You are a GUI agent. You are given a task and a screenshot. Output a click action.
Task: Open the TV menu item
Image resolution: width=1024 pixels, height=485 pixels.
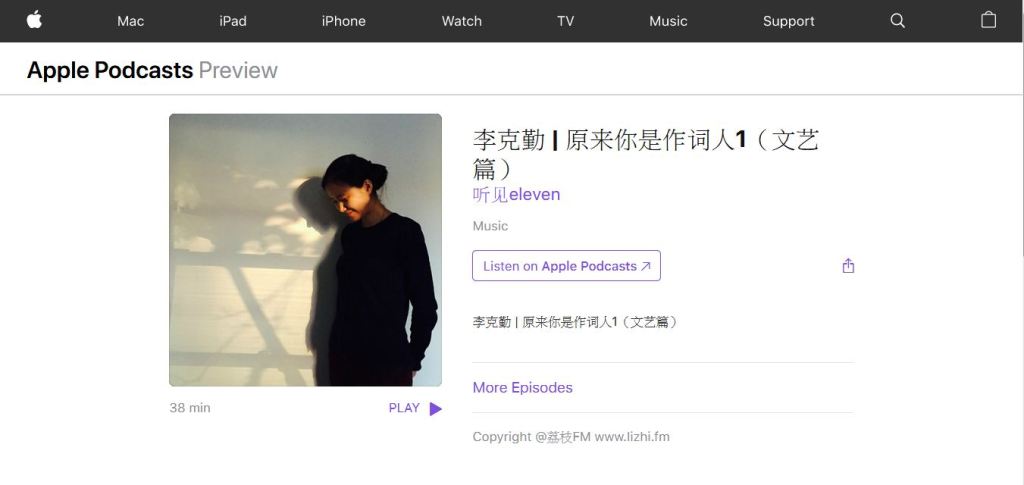pyautogui.click(x=566, y=21)
